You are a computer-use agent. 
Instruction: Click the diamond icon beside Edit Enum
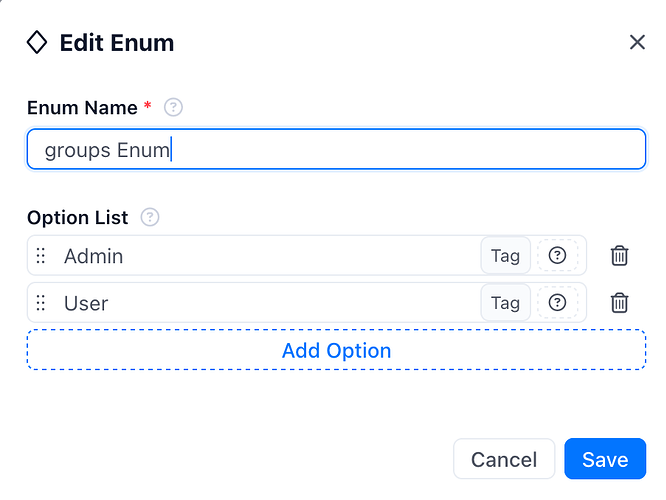(x=37, y=42)
